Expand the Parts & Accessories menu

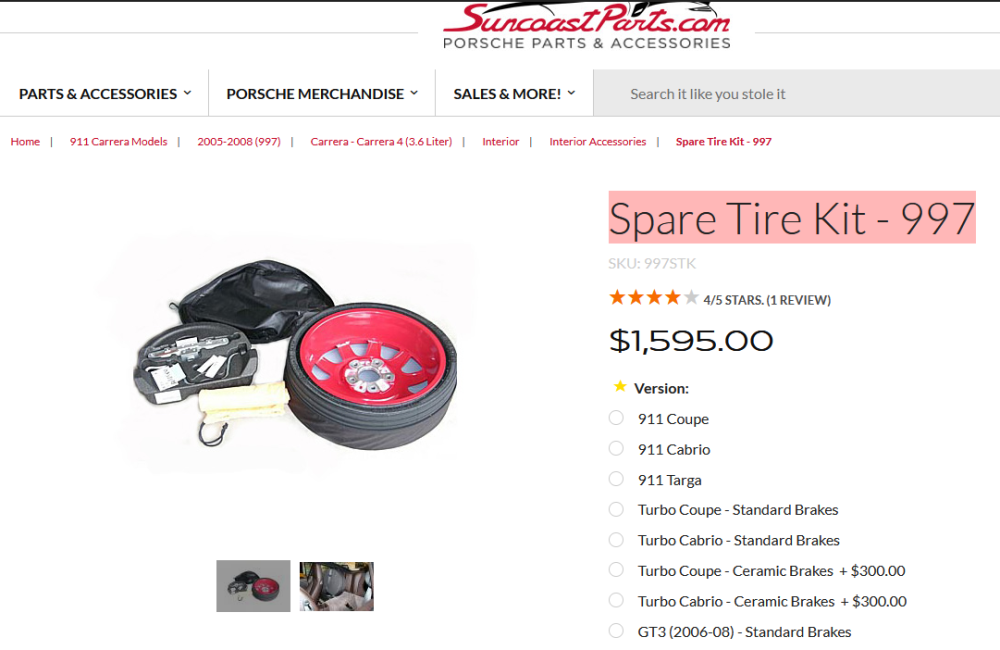click(105, 94)
